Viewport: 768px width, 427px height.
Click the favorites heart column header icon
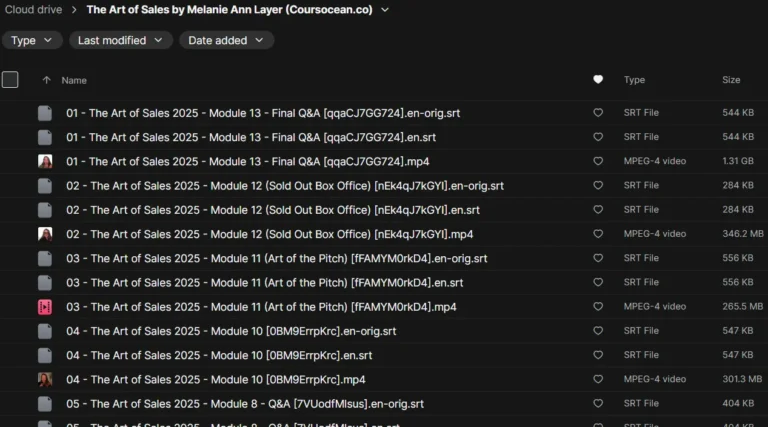click(598, 79)
